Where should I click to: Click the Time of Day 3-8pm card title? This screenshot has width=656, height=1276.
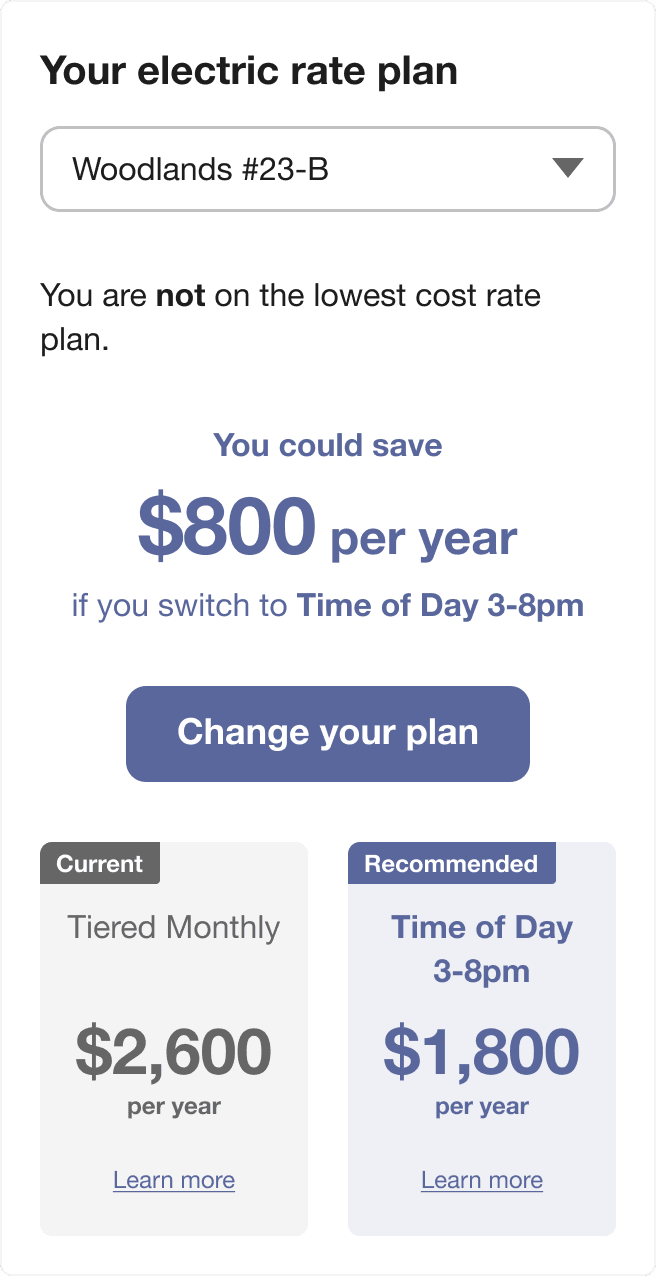(x=481, y=948)
